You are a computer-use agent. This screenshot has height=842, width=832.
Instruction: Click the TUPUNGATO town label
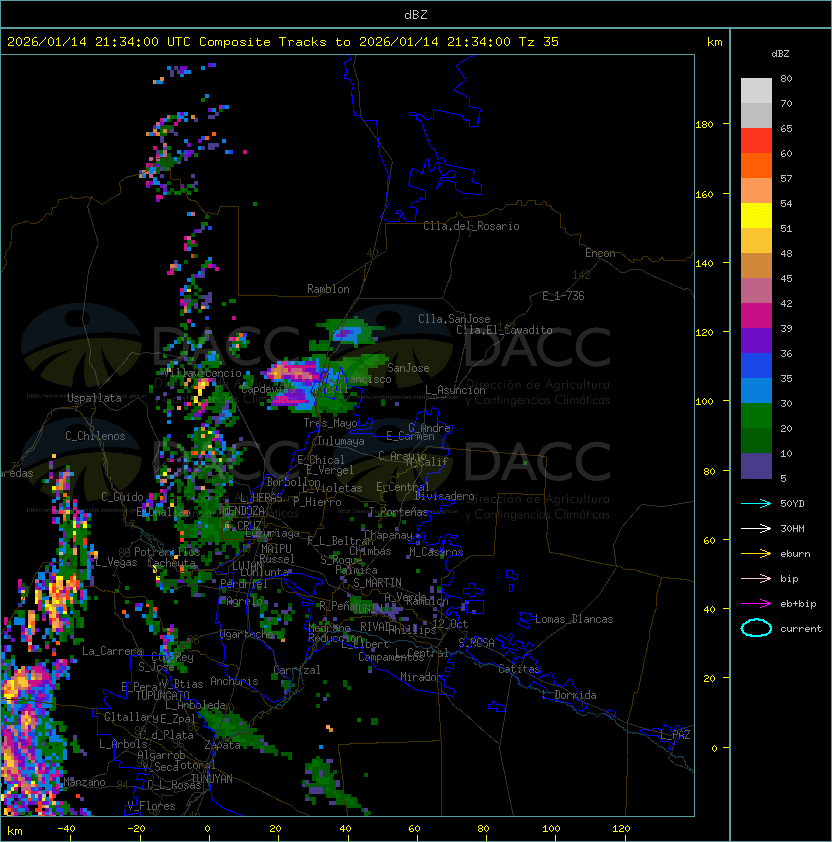162,695
